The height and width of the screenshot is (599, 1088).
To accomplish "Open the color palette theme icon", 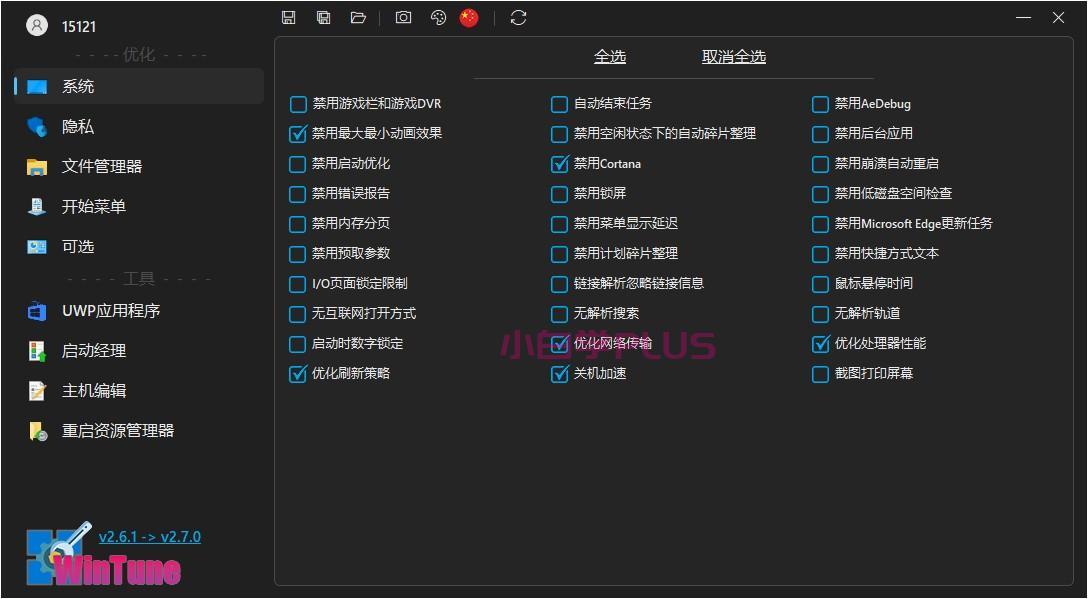I will [x=438, y=18].
